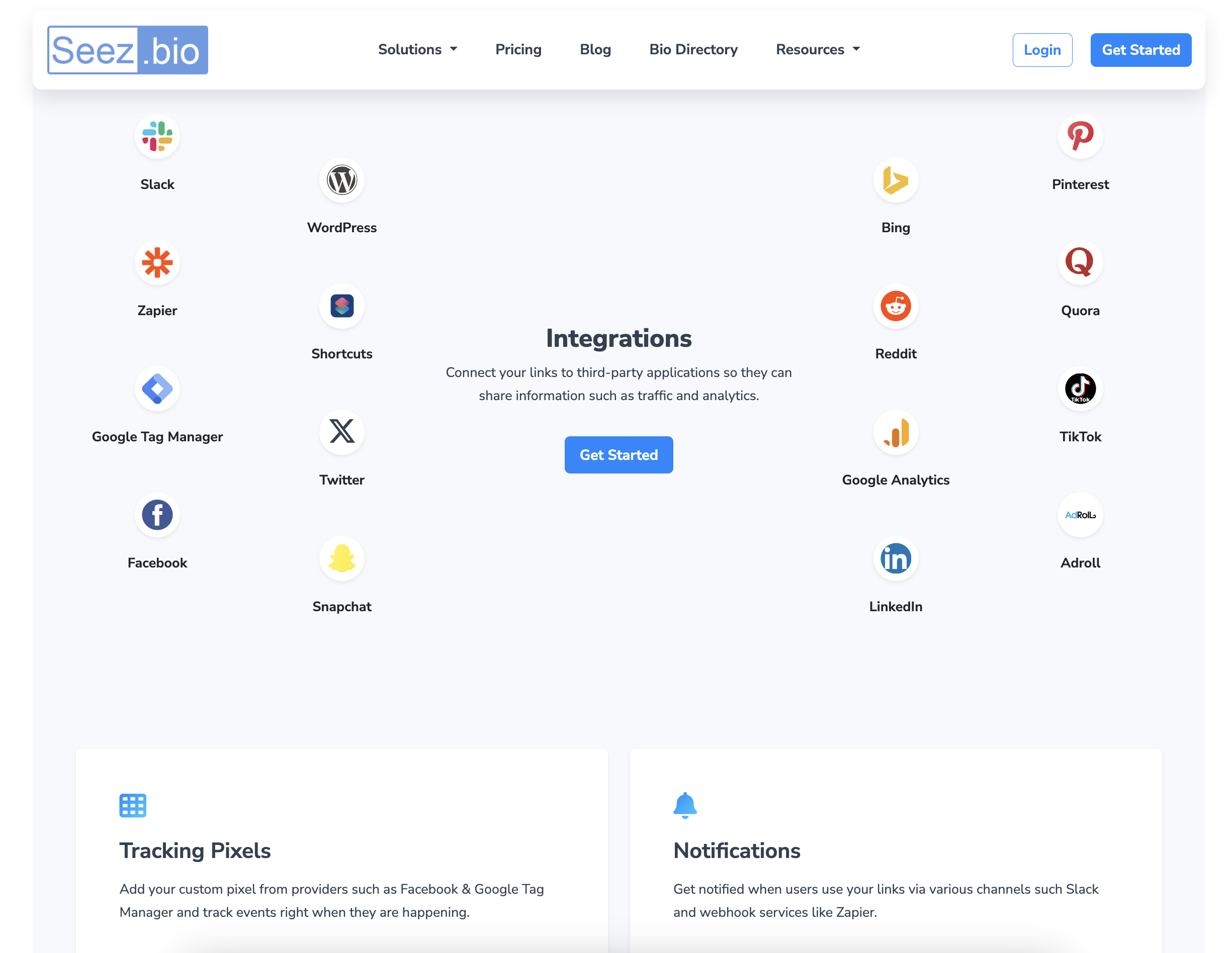This screenshot has height=953, width=1232.
Task: Select the Snapchat ghost icon
Action: pyautogui.click(x=342, y=558)
